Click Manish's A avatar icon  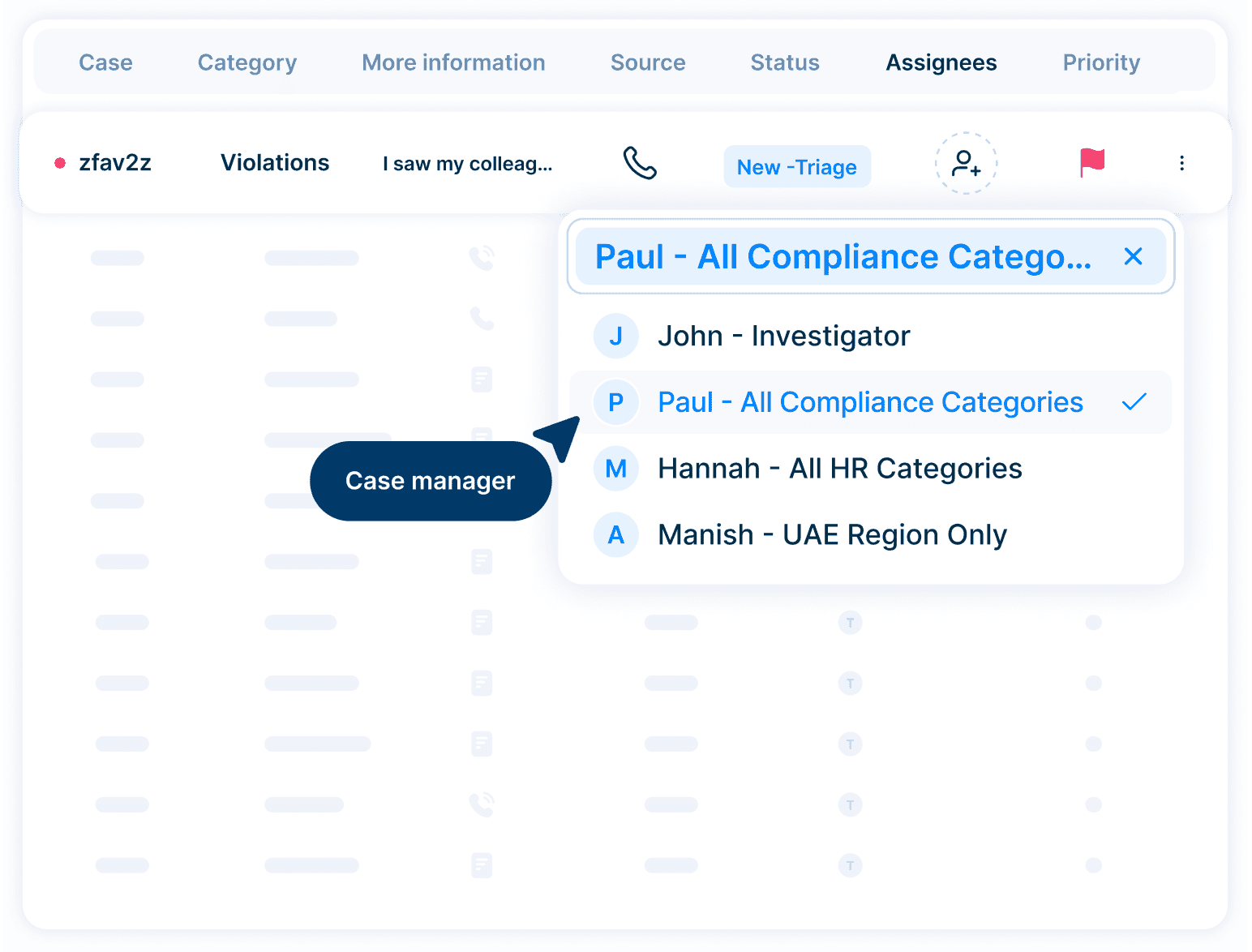(615, 535)
